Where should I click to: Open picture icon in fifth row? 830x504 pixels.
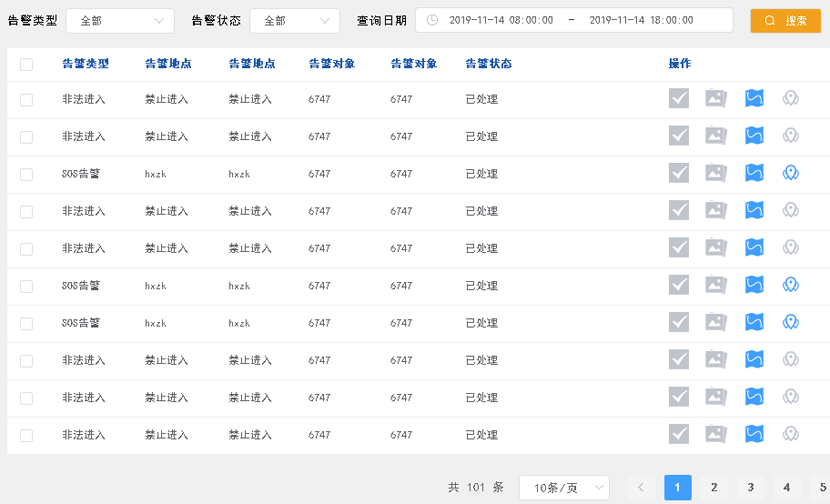716,248
